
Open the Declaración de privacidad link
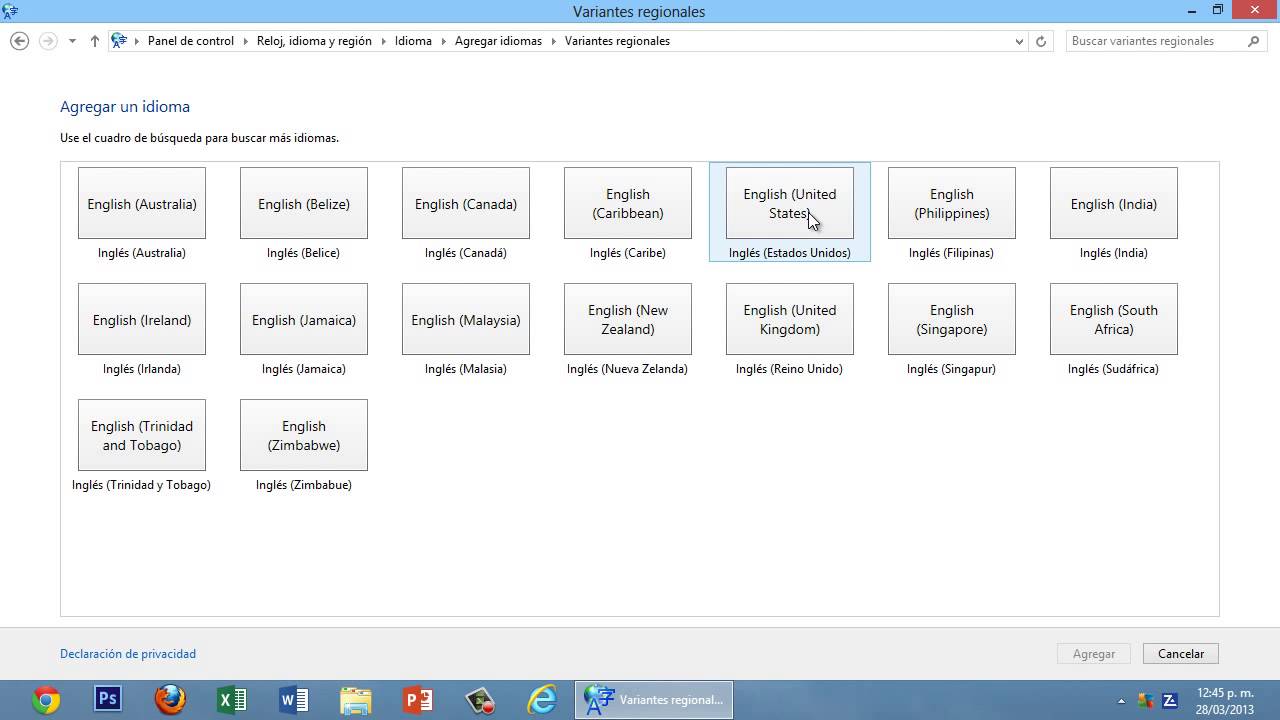pos(128,654)
